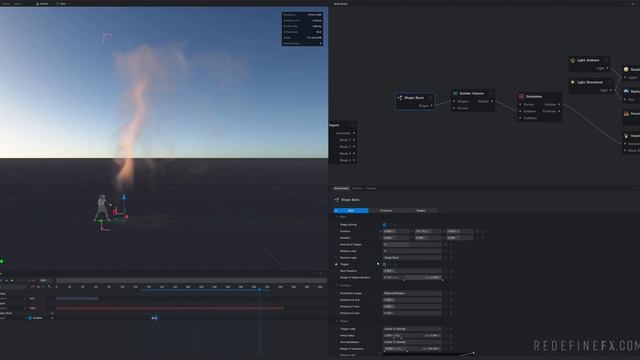The width and height of the screenshot is (640, 360).
Task: Click the Particles output port on Simulation node
Action: coord(559,111)
